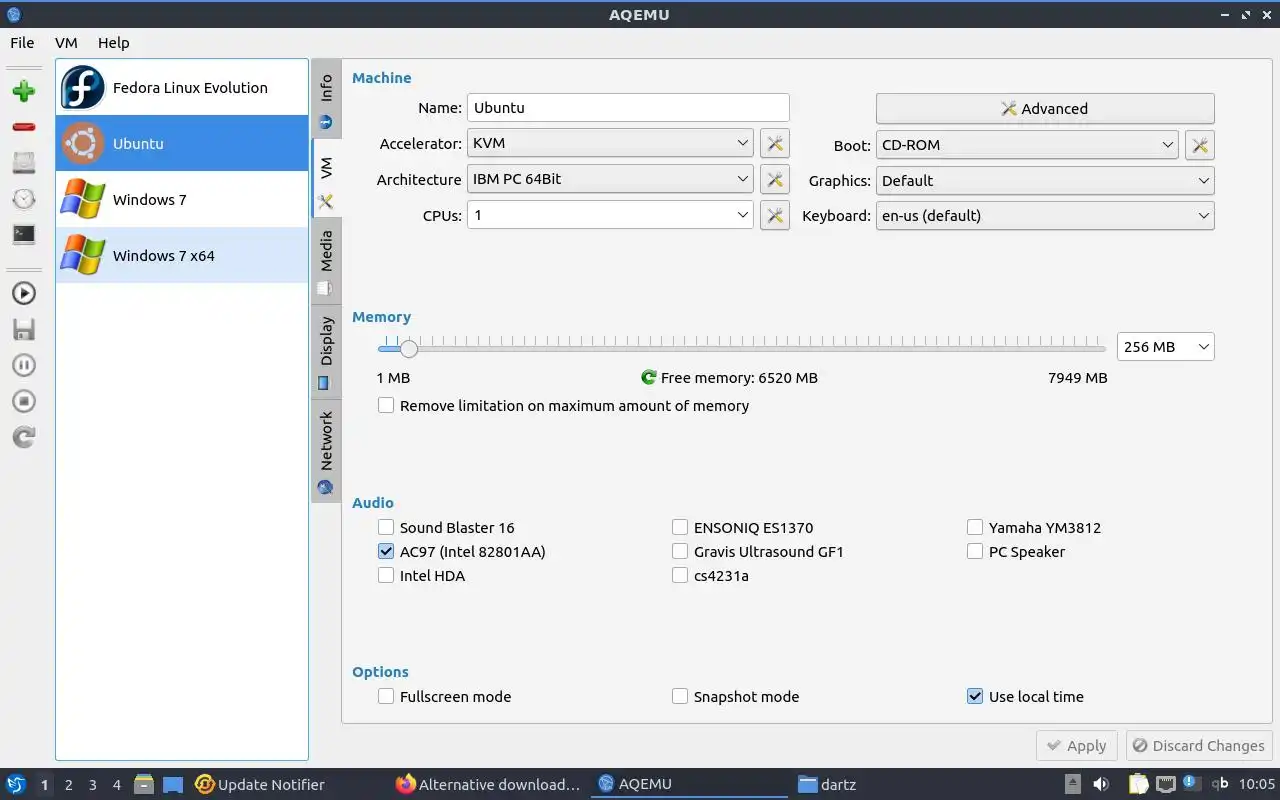Open the terminal console toolbar icon
The width and height of the screenshot is (1280, 800).
(x=24, y=235)
